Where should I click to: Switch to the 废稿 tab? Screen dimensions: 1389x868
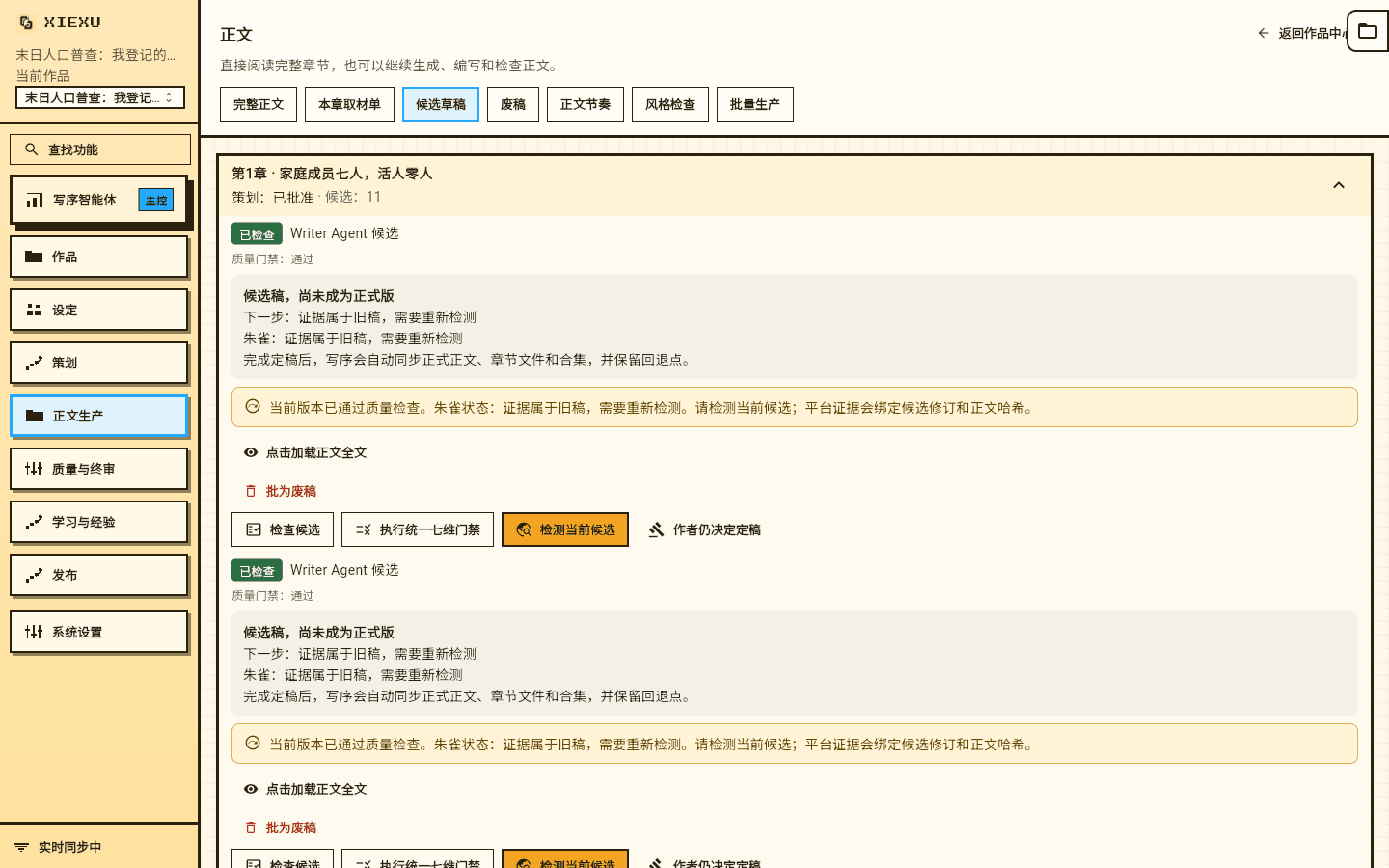(513, 104)
